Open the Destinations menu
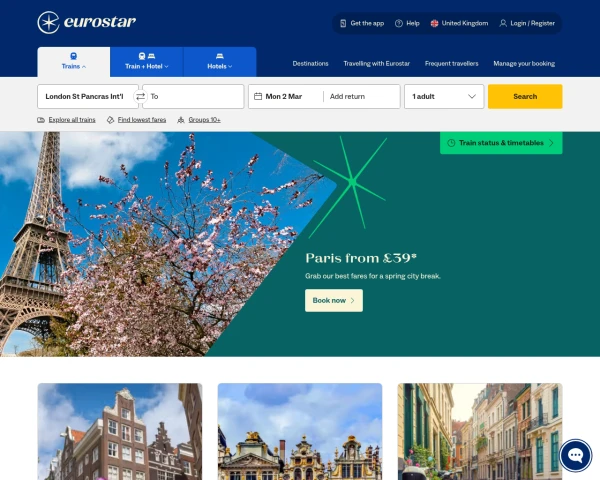600x480 pixels. [310, 64]
